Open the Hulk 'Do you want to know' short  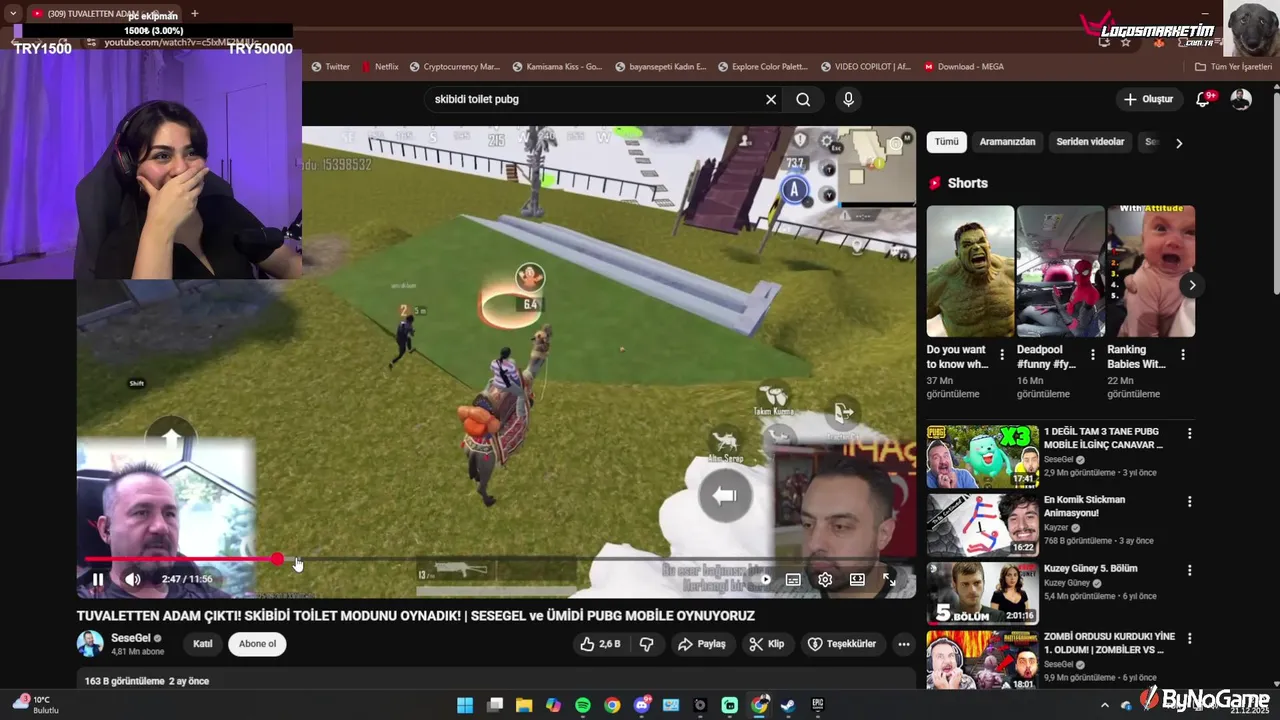click(x=970, y=271)
